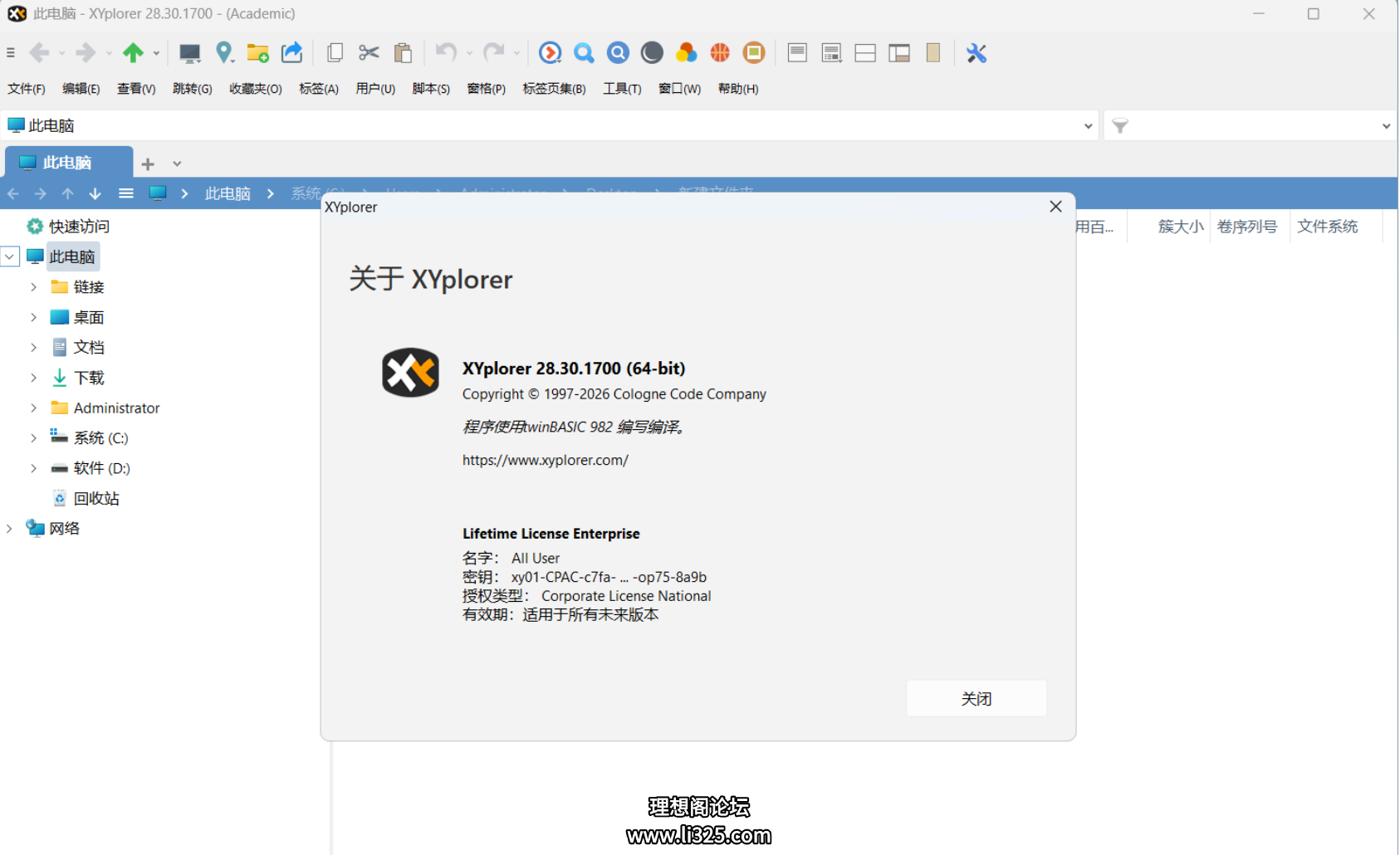The width and height of the screenshot is (1400, 855).
Task: Click the blue share arrow toolbar icon
Action: pos(292,53)
